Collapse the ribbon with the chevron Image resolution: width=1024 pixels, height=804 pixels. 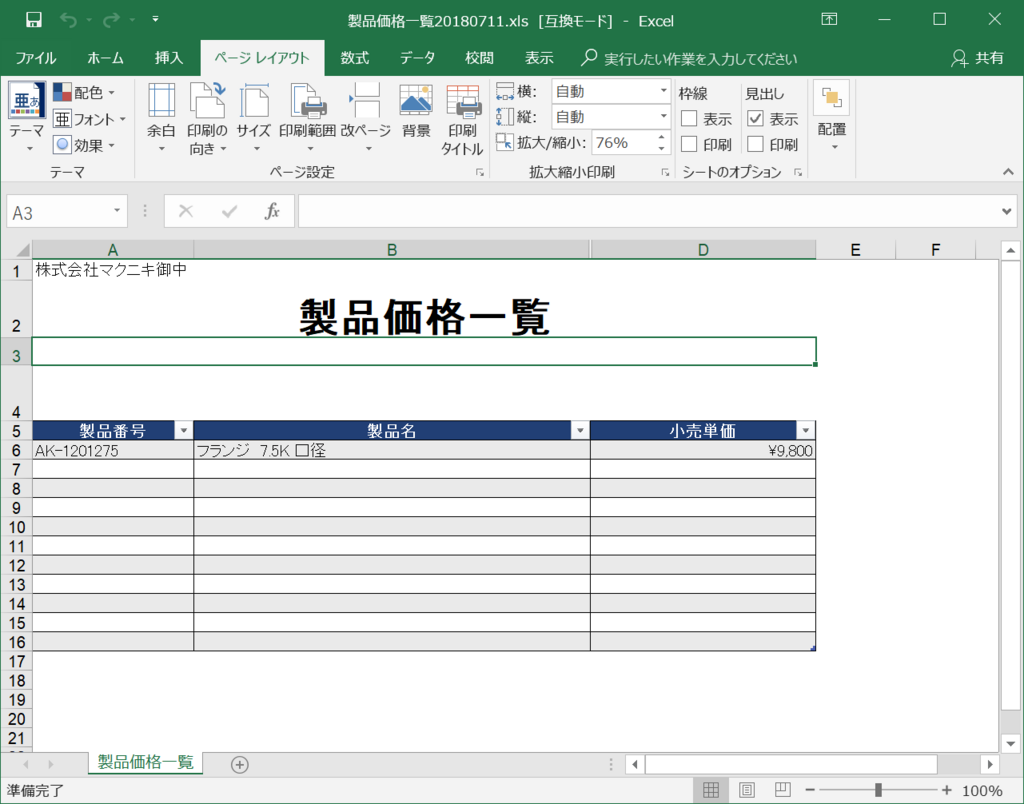[1008, 172]
